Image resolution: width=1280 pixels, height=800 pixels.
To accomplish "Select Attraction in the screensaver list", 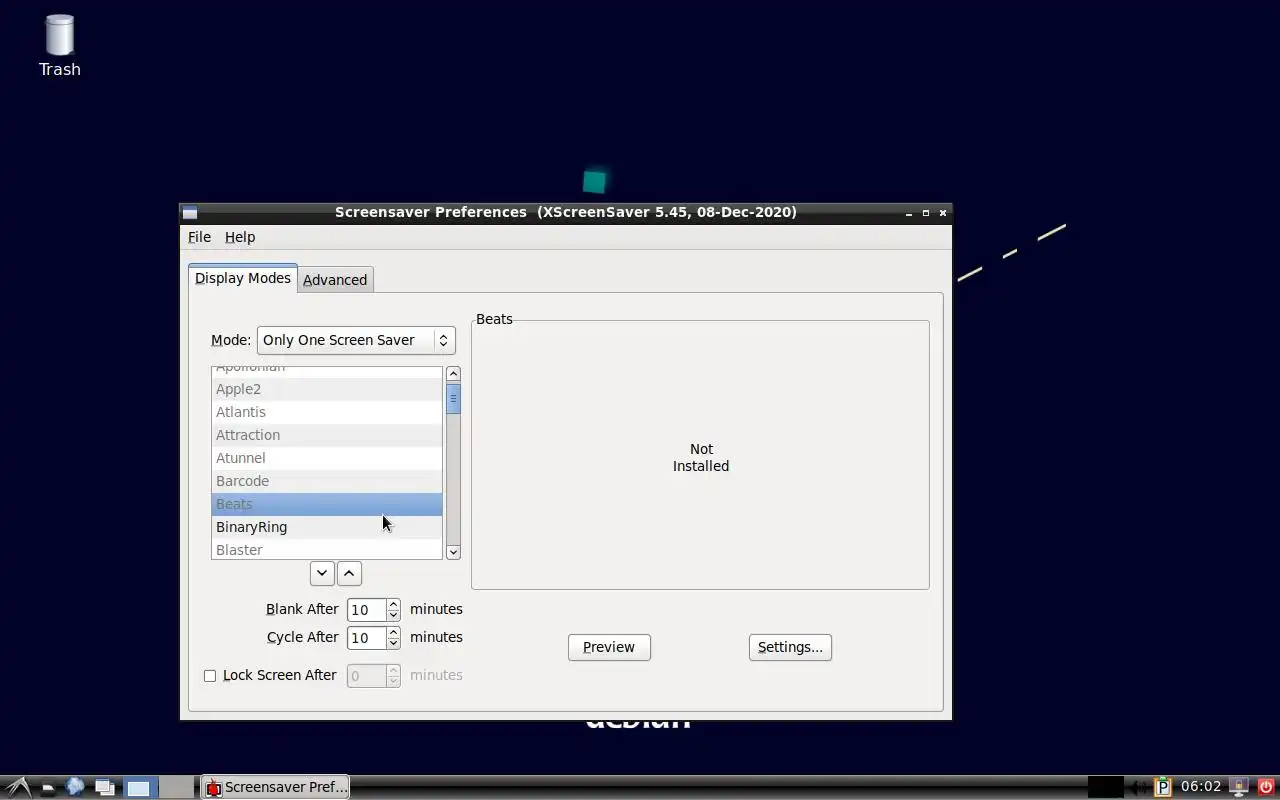I will [327, 435].
